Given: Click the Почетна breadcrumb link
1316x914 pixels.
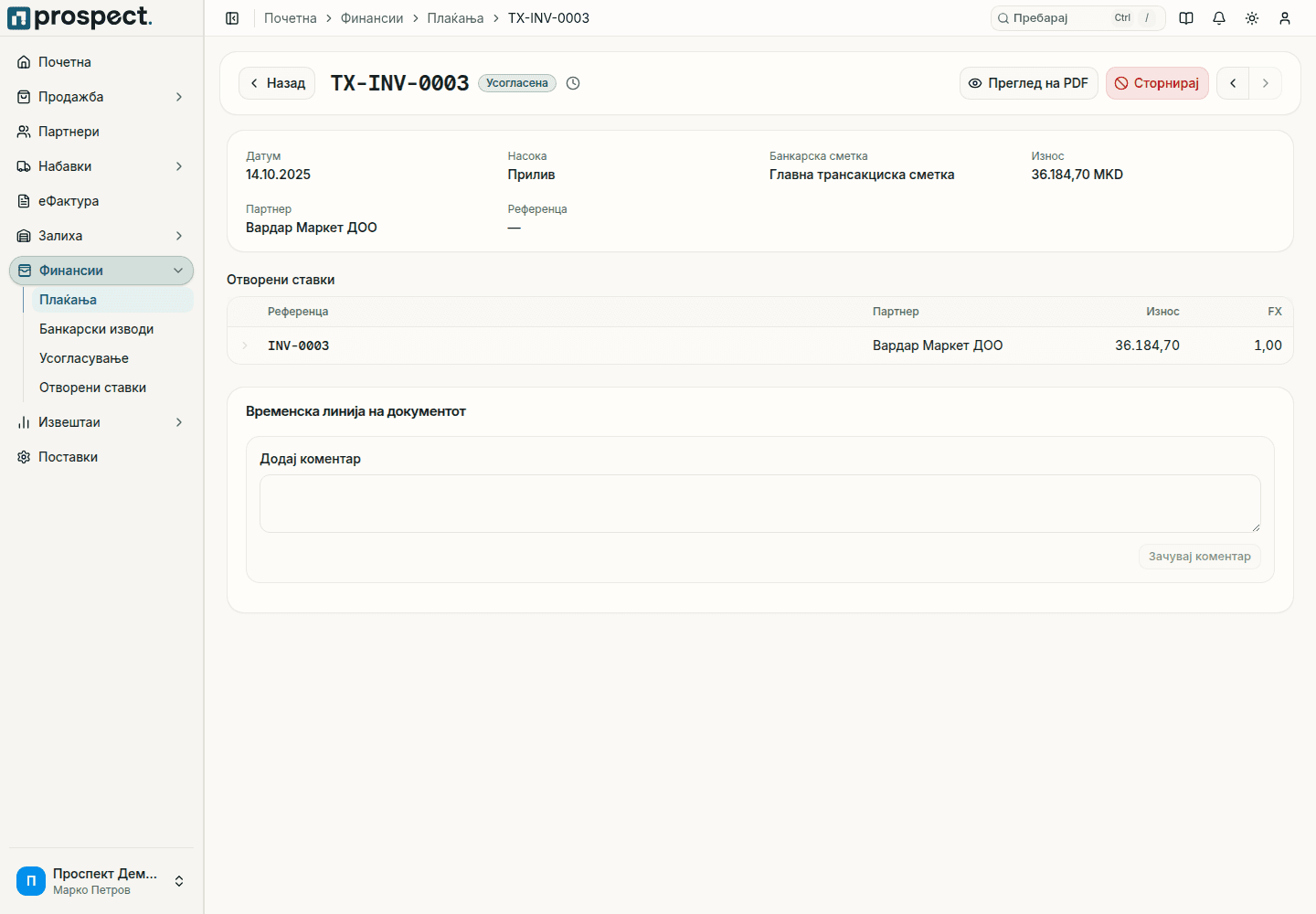Looking at the screenshot, I should [291, 18].
